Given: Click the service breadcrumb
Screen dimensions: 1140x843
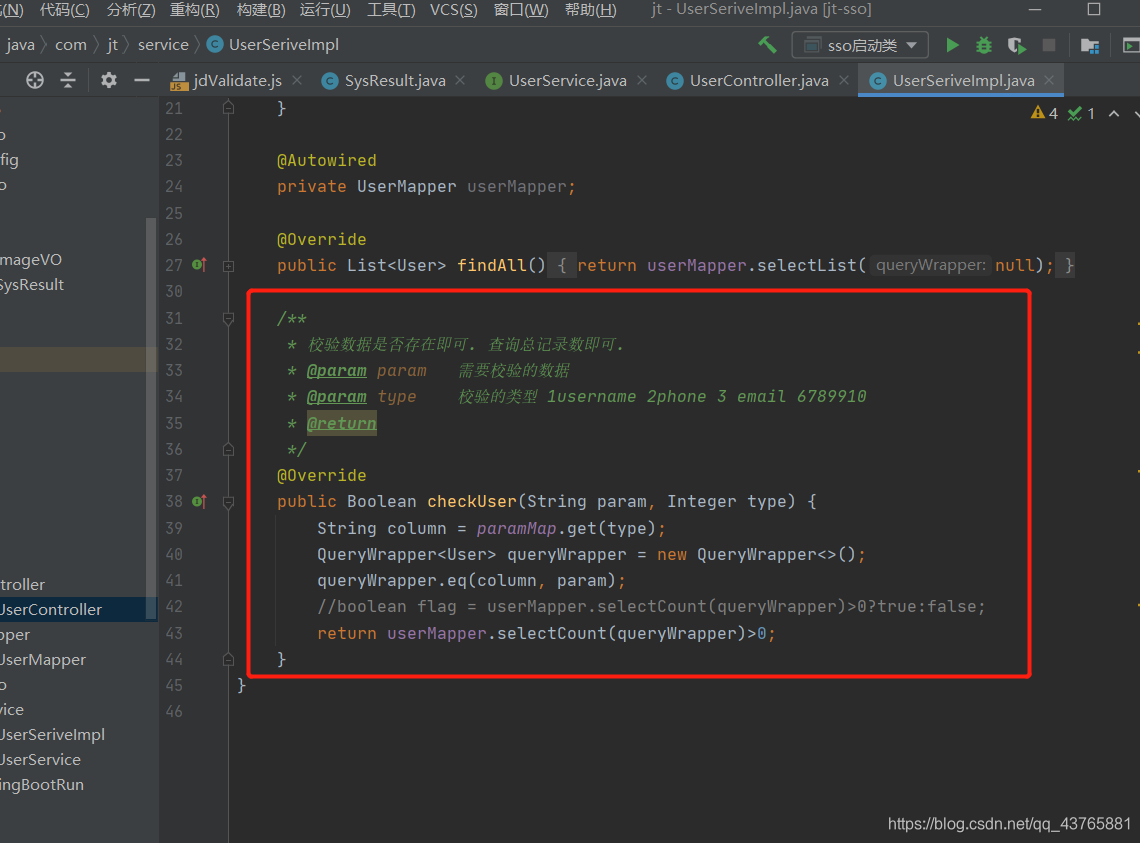Looking at the screenshot, I should click(x=163, y=45).
